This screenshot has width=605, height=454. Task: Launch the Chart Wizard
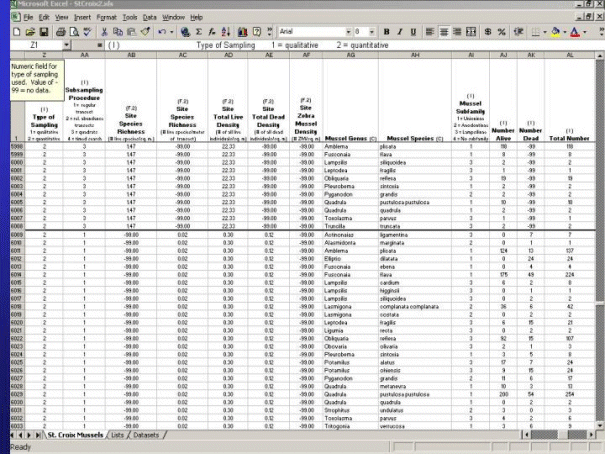pos(242,32)
